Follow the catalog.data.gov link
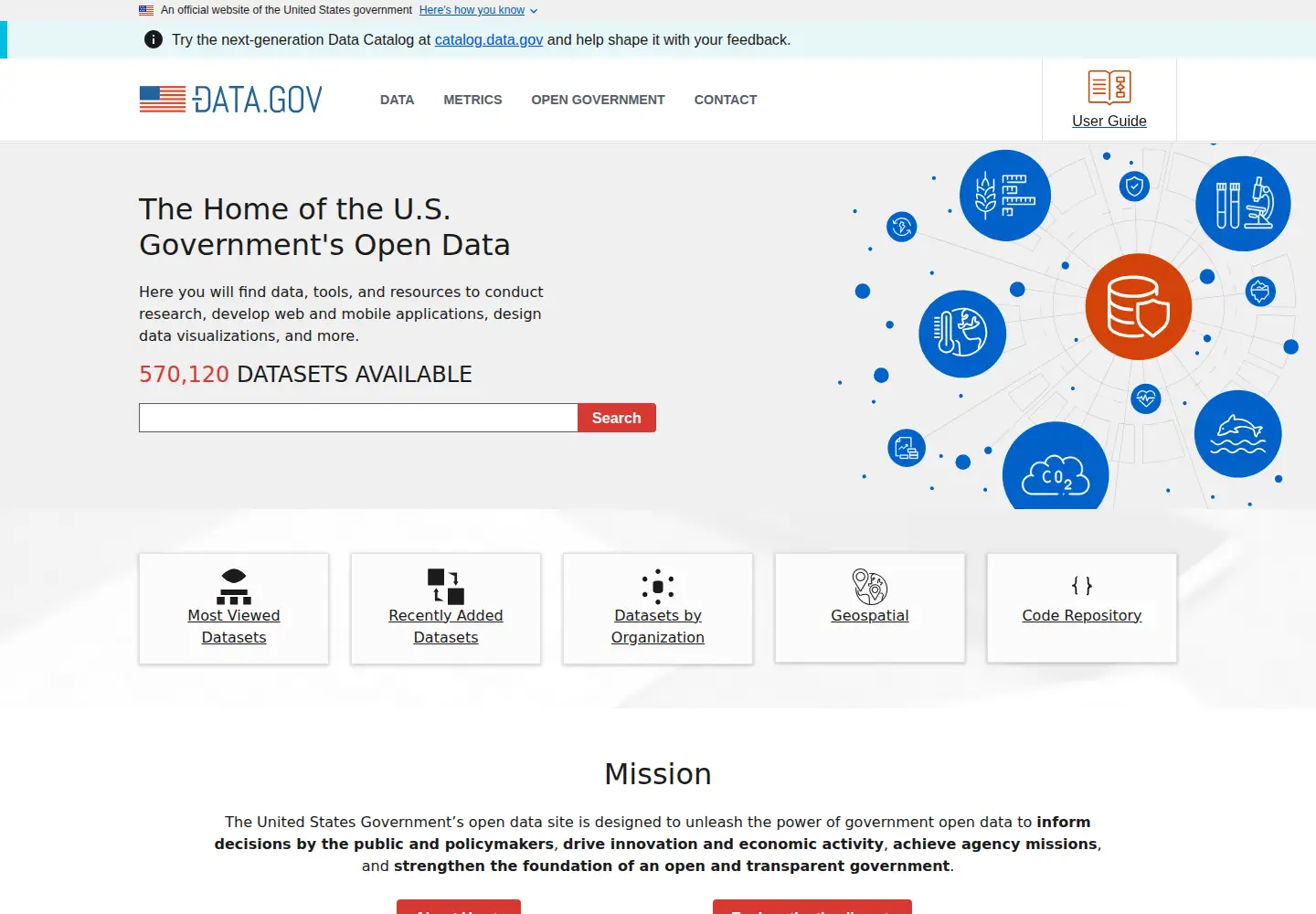This screenshot has height=914, width=1316. click(x=489, y=39)
